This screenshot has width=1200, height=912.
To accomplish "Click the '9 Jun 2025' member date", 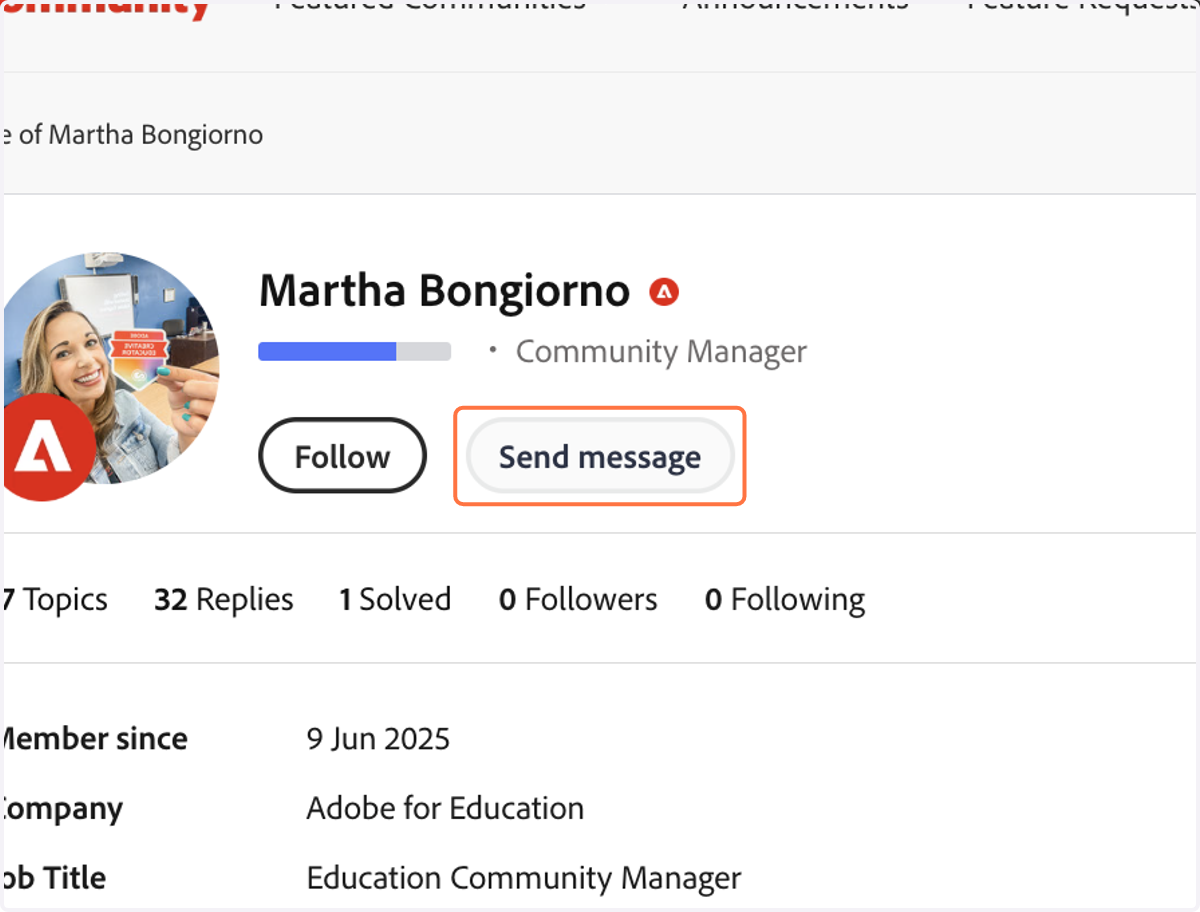I will [378, 739].
